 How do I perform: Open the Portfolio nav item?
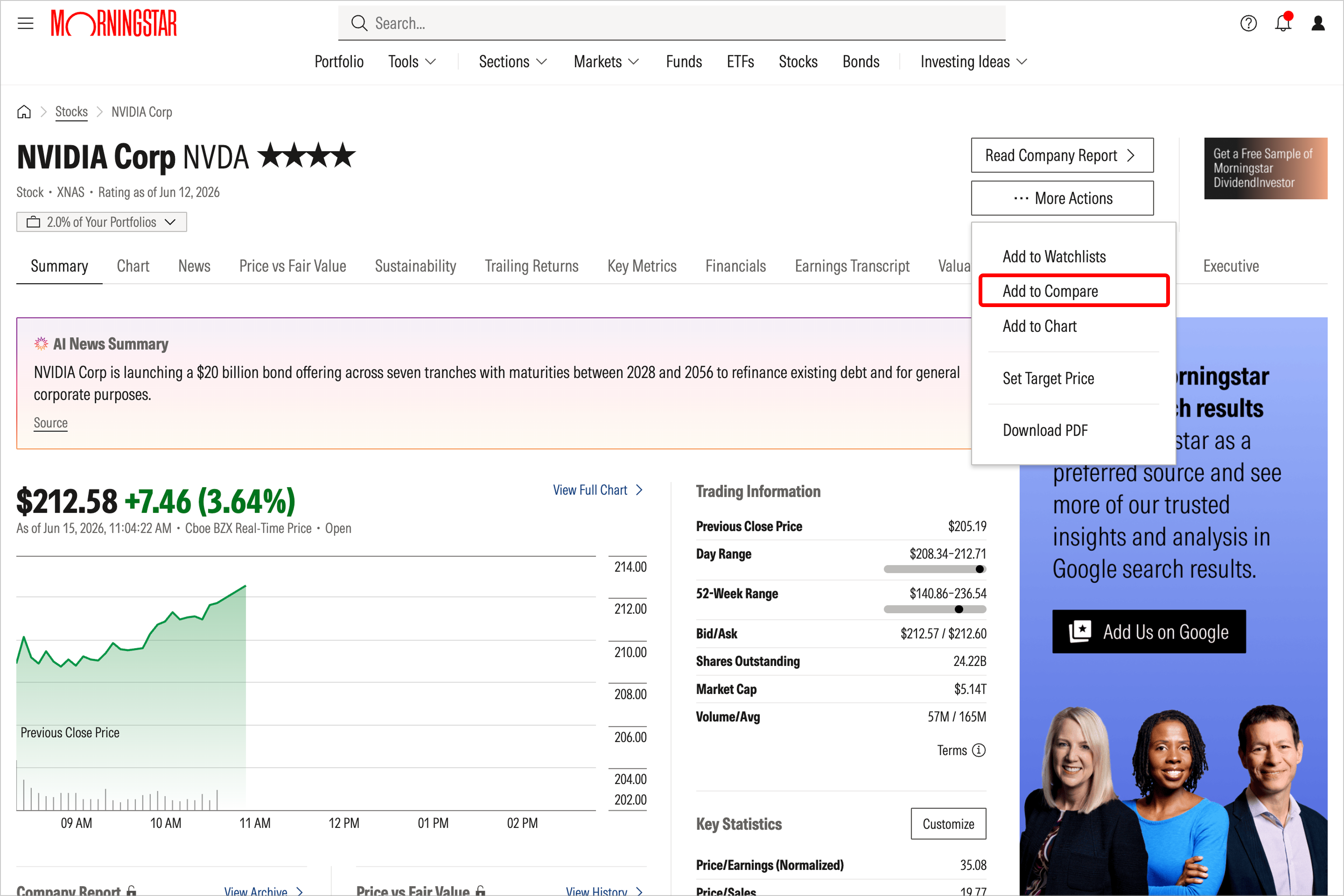pyautogui.click(x=339, y=62)
